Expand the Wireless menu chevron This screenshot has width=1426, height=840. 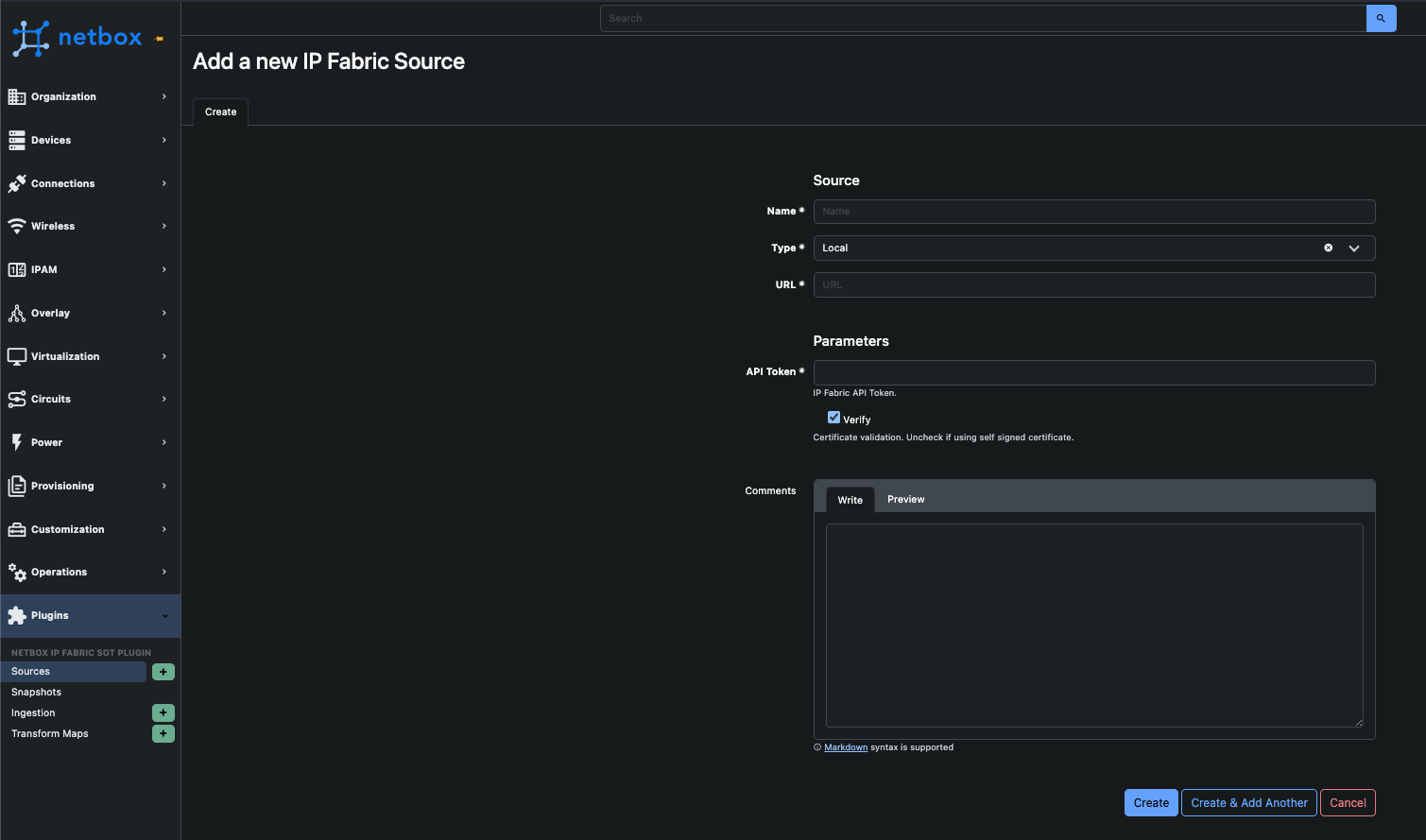coord(164,226)
